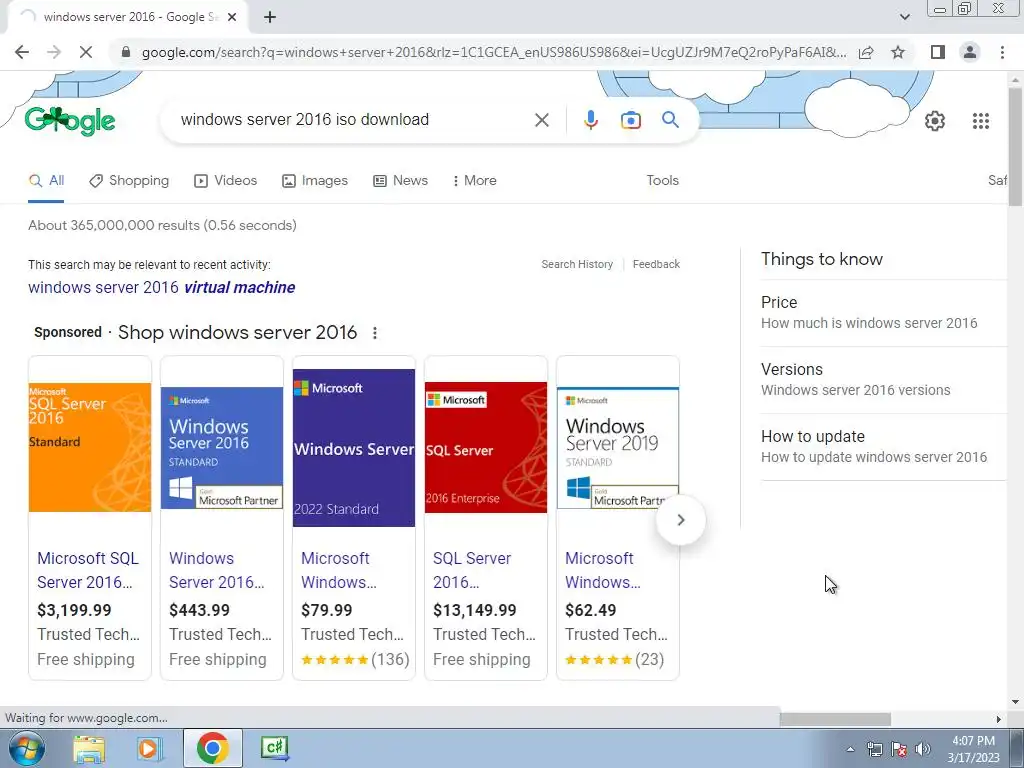Screen dimensions: 1024x768
Task: Open Chrome profile avatar
Action: pos(970,52)
